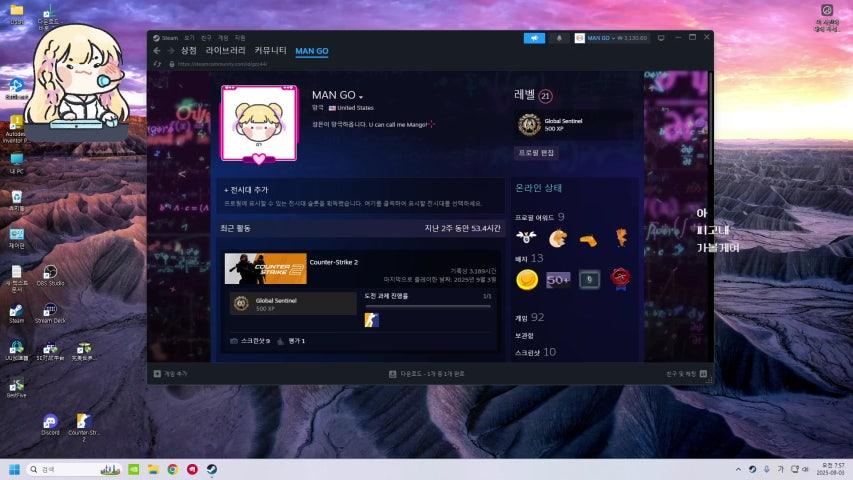Click the Counter-Strike 2 title link
The height and width of the screenshot is (480, 853).
(x=333, y=262)
